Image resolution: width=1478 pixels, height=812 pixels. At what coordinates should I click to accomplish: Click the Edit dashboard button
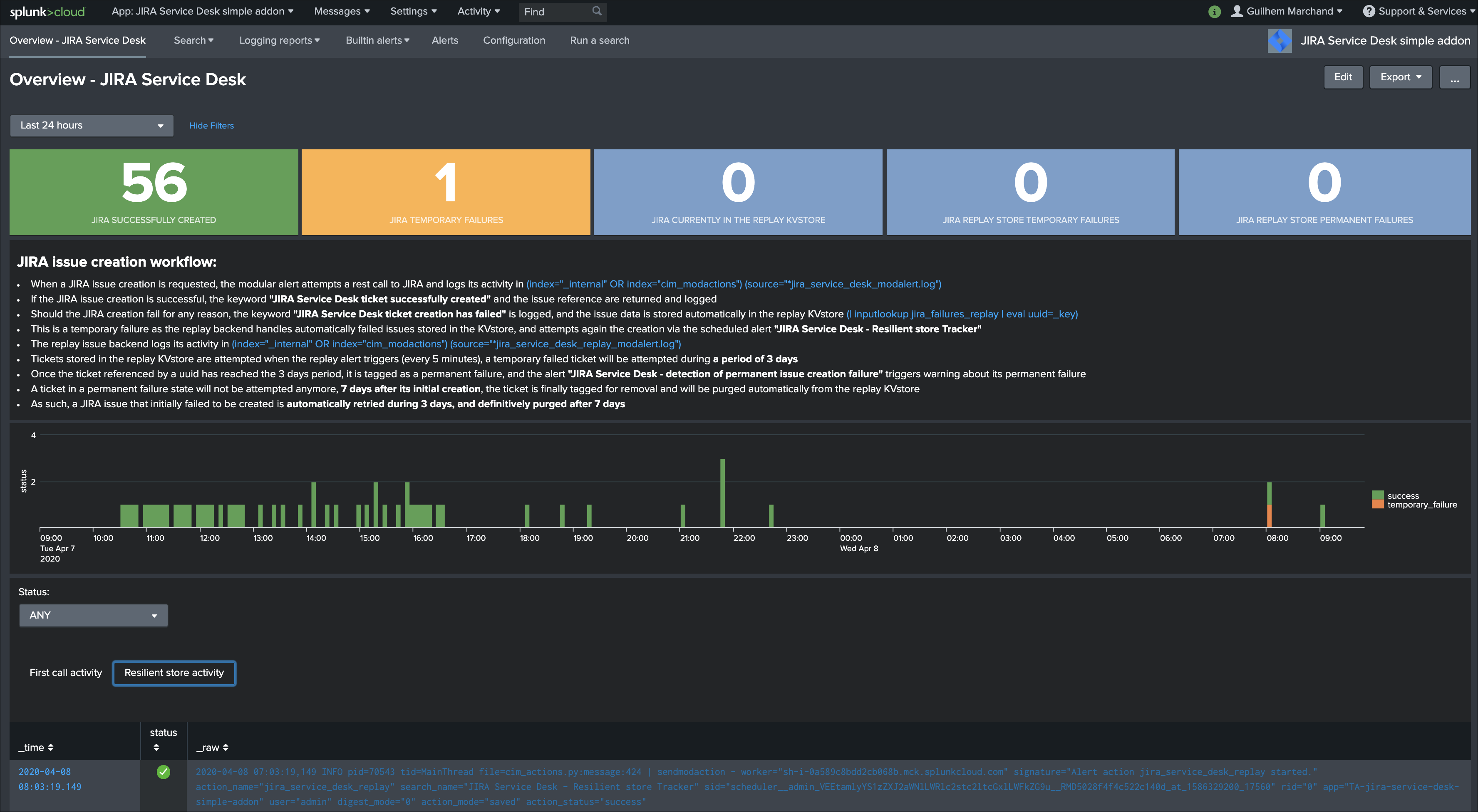[1343, 77]
